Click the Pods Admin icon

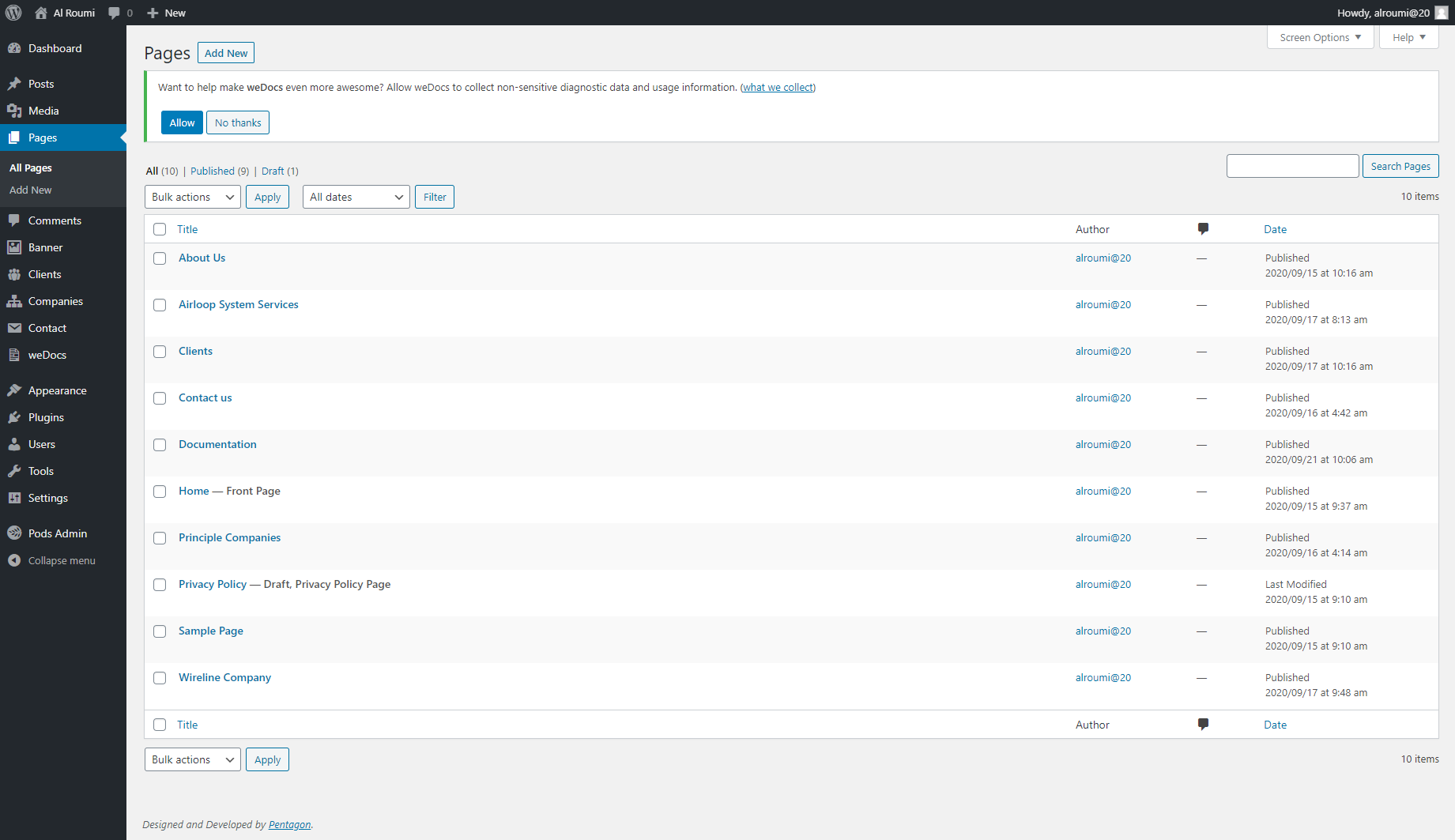point(14,533)
